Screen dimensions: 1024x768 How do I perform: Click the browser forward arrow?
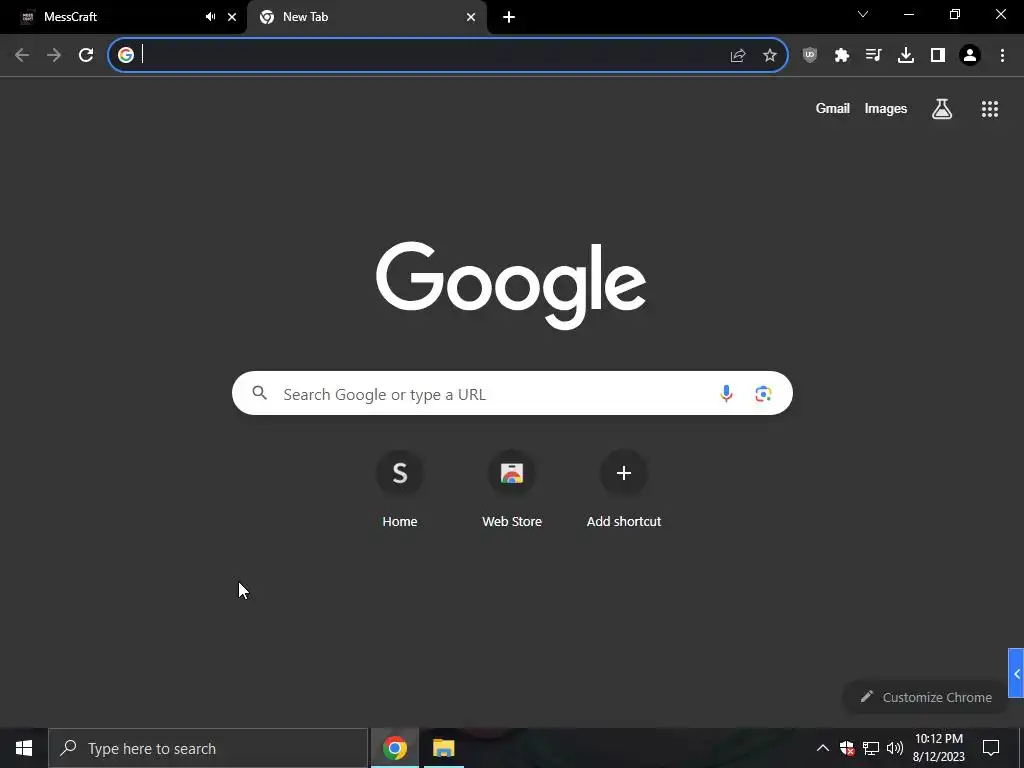click(x=54, y=55)
